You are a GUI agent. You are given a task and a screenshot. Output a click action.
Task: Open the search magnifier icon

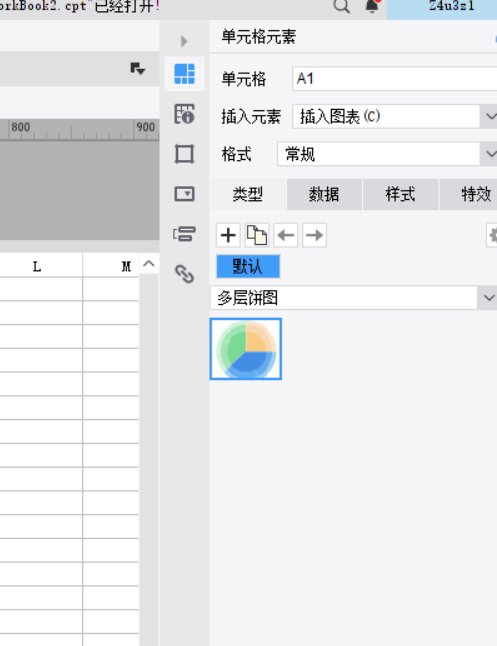(x=341, y=6)
